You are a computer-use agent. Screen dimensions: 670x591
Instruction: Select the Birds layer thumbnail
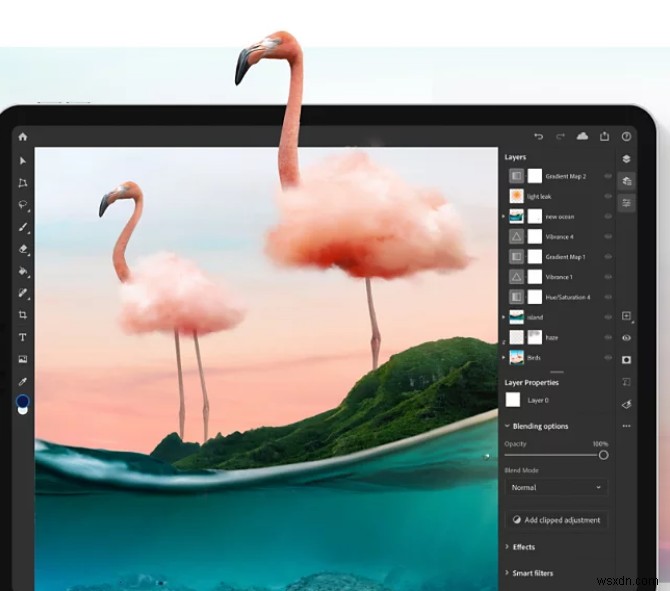tap(517, 357)
